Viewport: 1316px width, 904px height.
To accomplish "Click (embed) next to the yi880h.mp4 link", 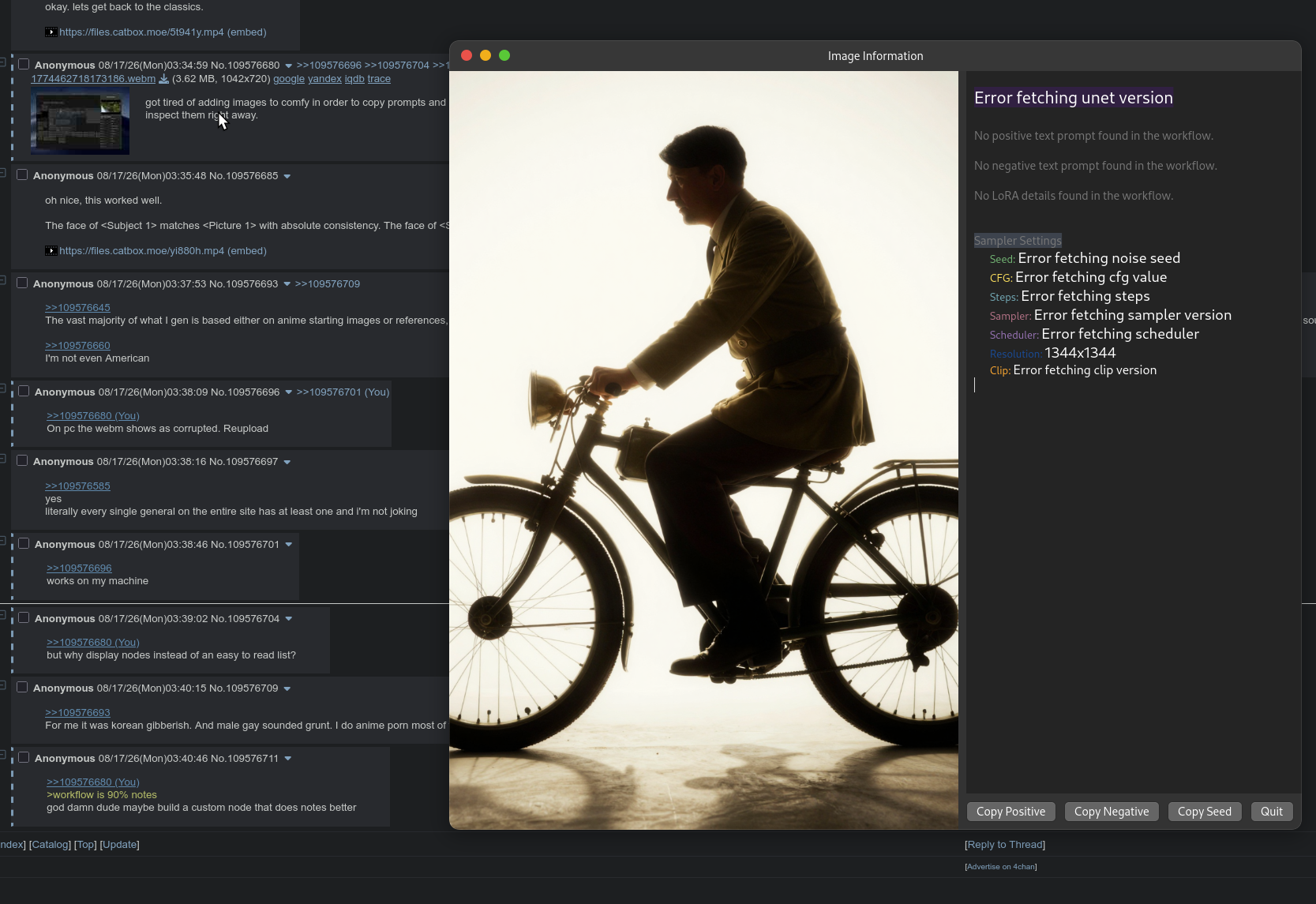I will pos(247,251).
